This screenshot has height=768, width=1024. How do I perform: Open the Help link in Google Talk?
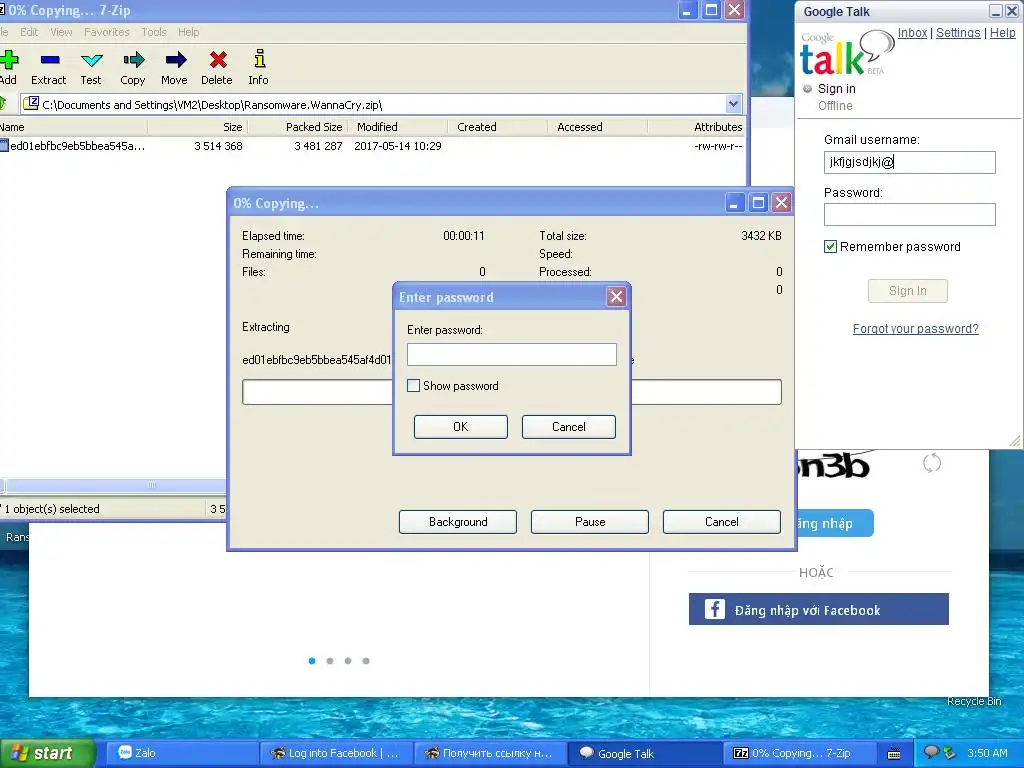[1002, 33]
